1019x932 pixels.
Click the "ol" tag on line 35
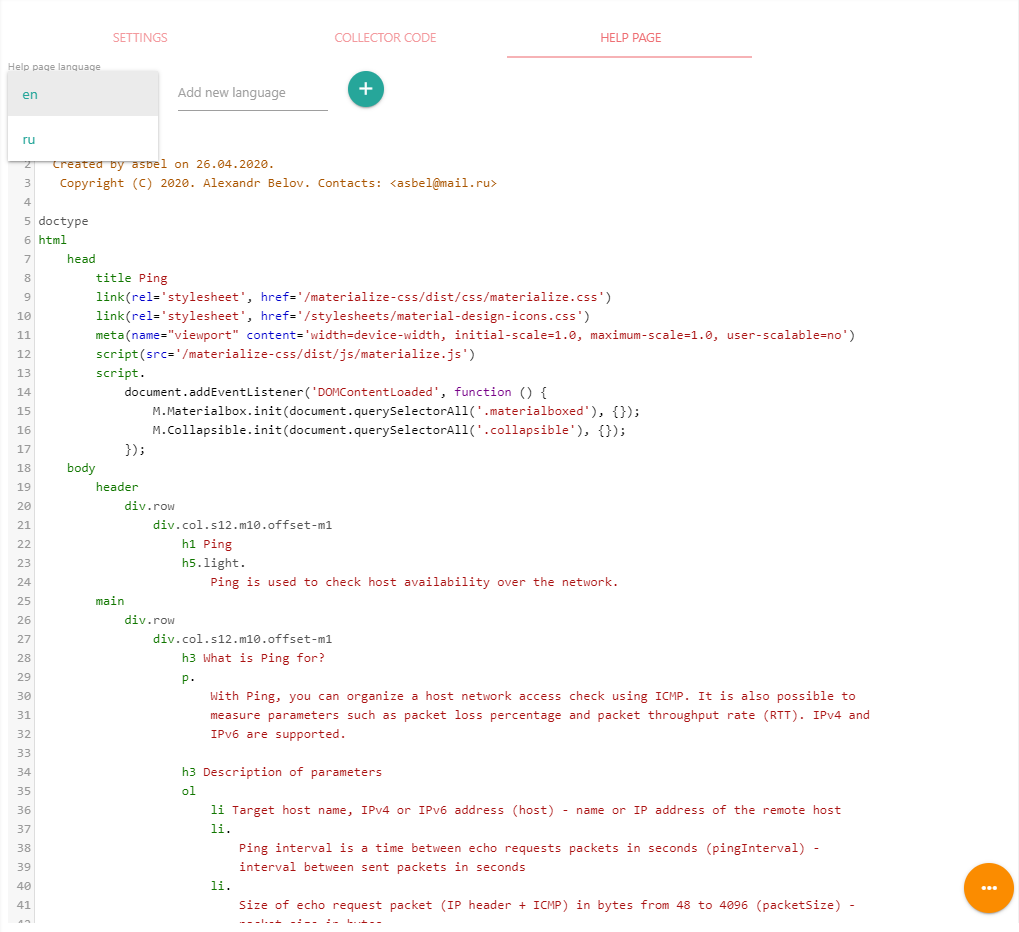click(189, 791)
